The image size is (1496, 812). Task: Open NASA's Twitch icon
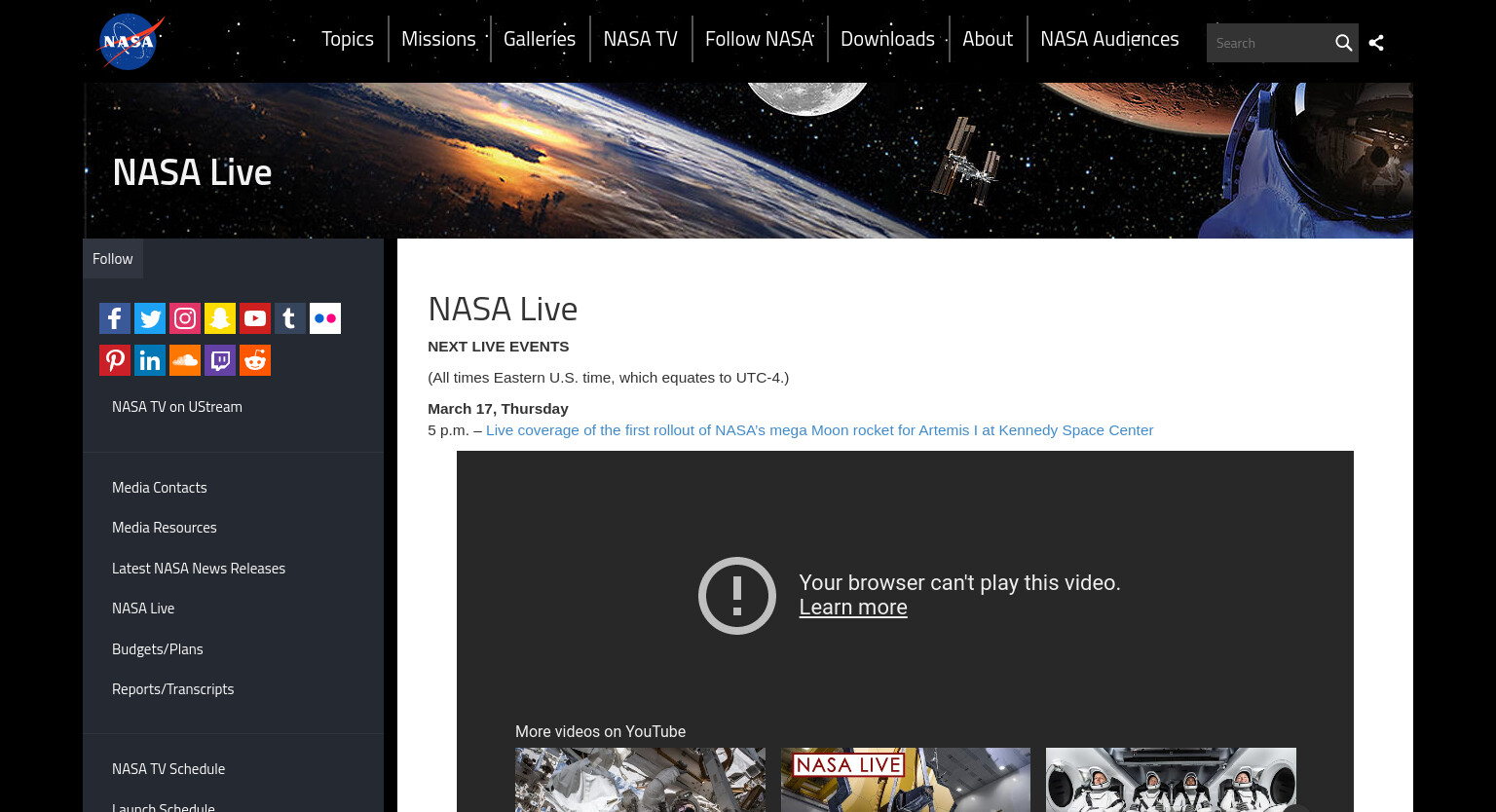220,360
